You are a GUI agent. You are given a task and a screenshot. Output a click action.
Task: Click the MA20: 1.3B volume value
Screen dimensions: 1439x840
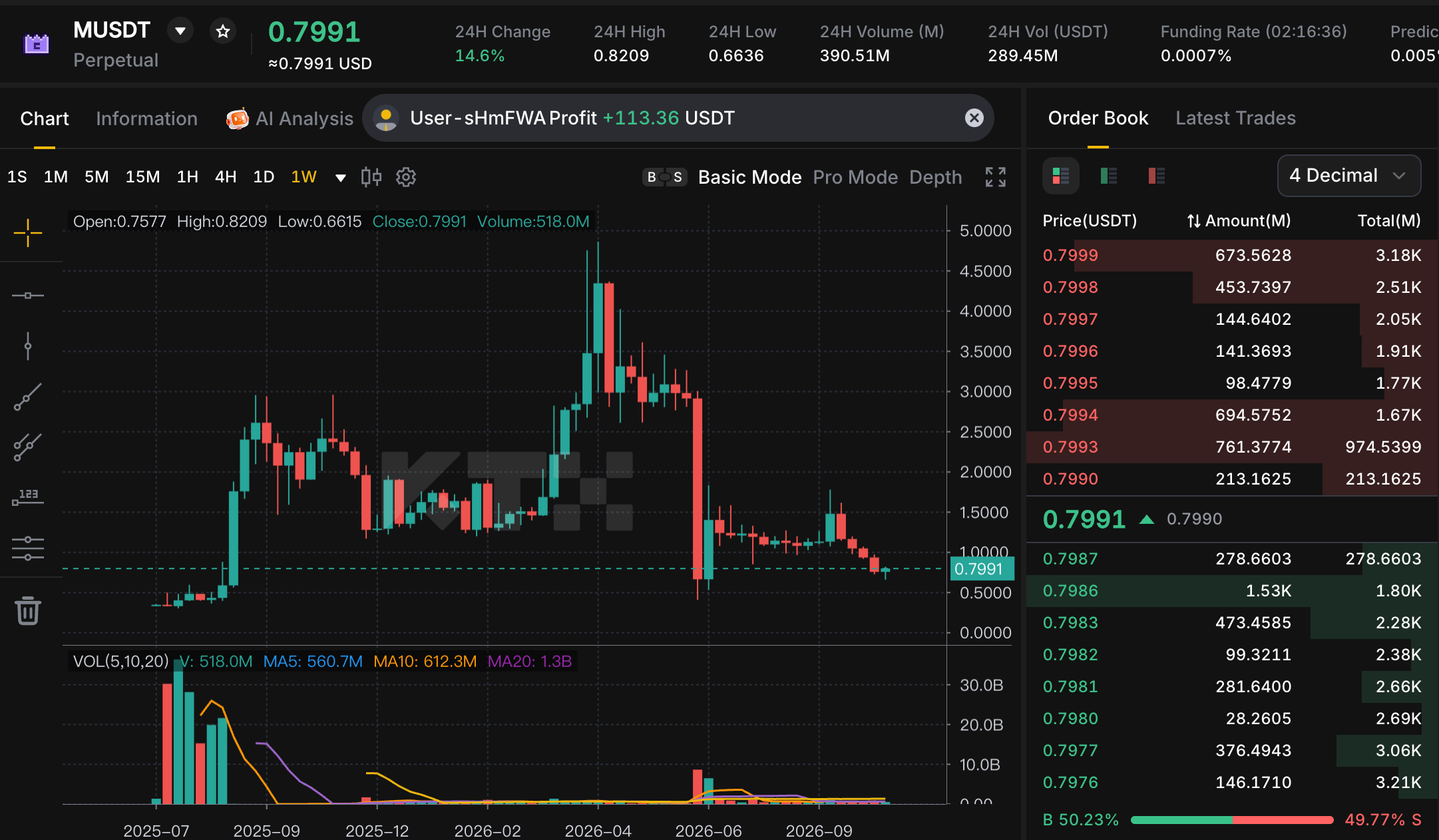pyautogui.click(x=529, y=661)
